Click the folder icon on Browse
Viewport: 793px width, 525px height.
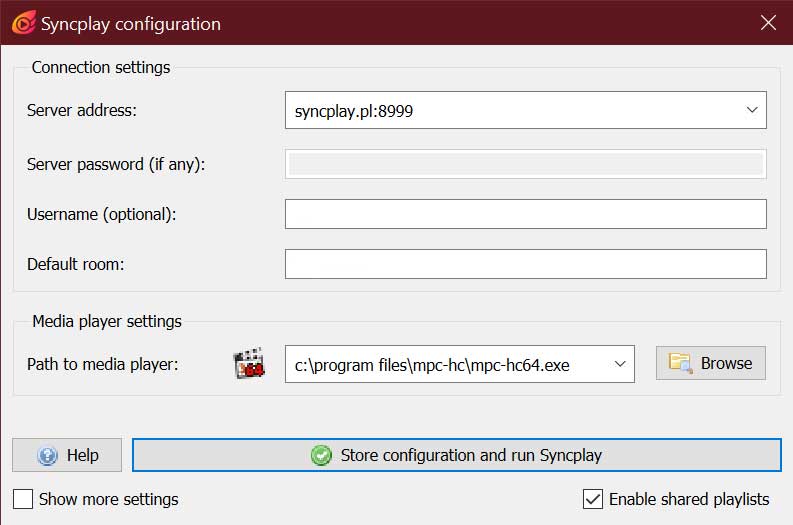(x=680, y=363)
